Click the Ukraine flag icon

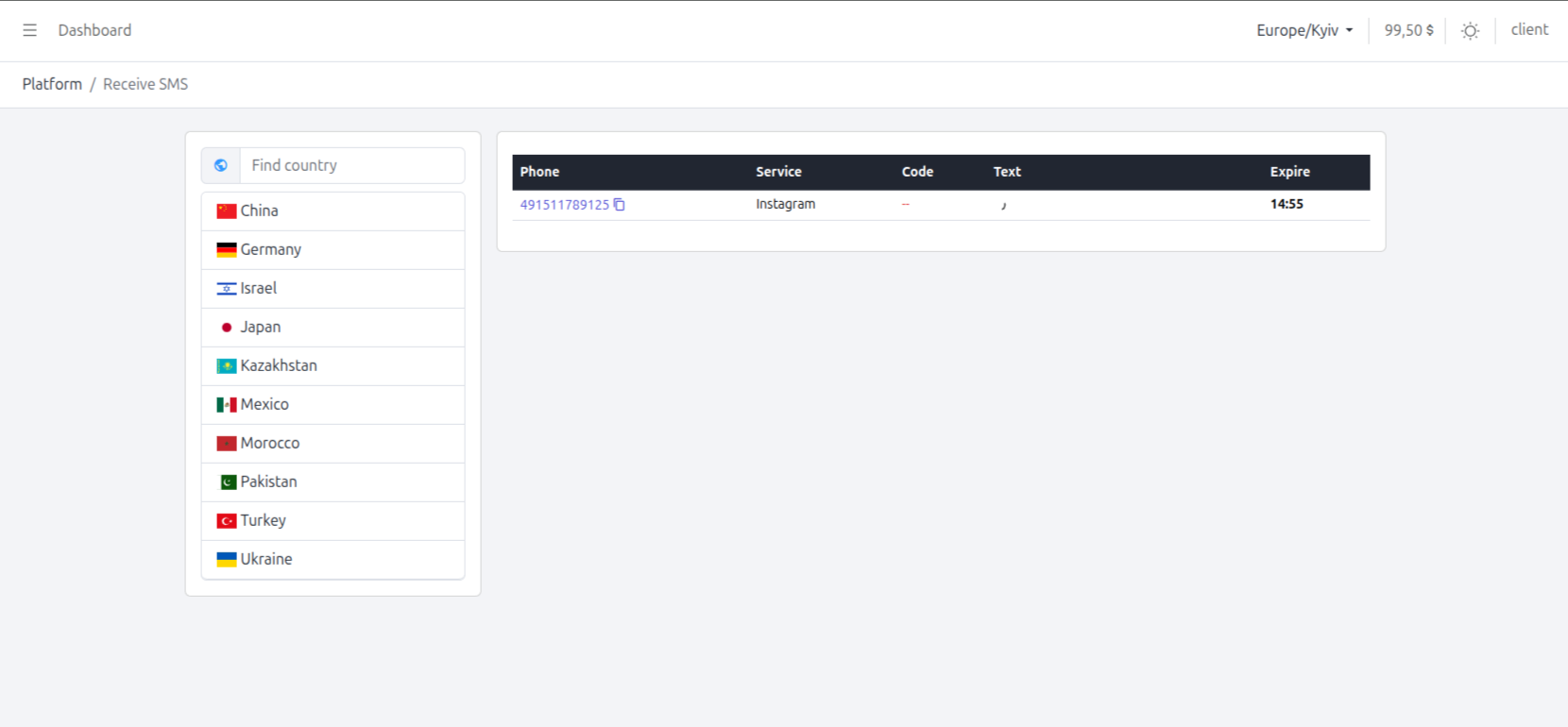coord(227,560)
